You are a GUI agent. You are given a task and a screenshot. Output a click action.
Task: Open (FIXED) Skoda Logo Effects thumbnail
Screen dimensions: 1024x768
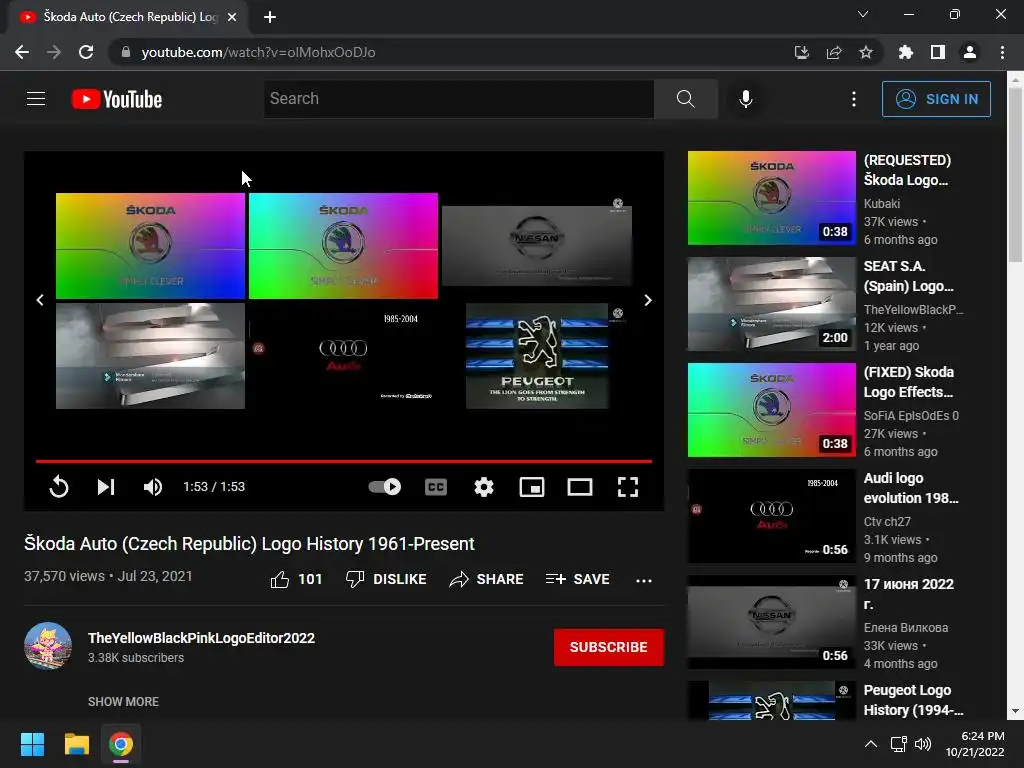(772, 410)
